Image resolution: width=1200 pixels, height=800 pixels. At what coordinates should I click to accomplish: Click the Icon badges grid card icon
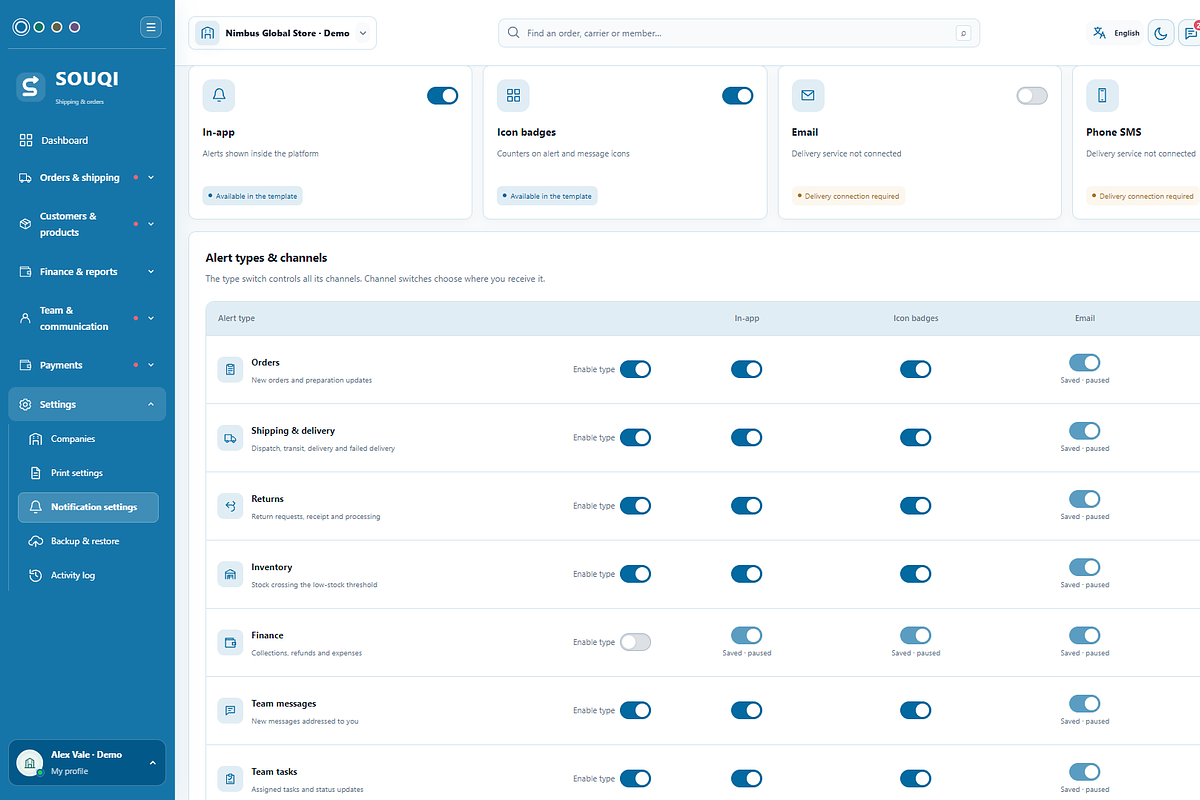pyautogui.click(x=513, y=96)
